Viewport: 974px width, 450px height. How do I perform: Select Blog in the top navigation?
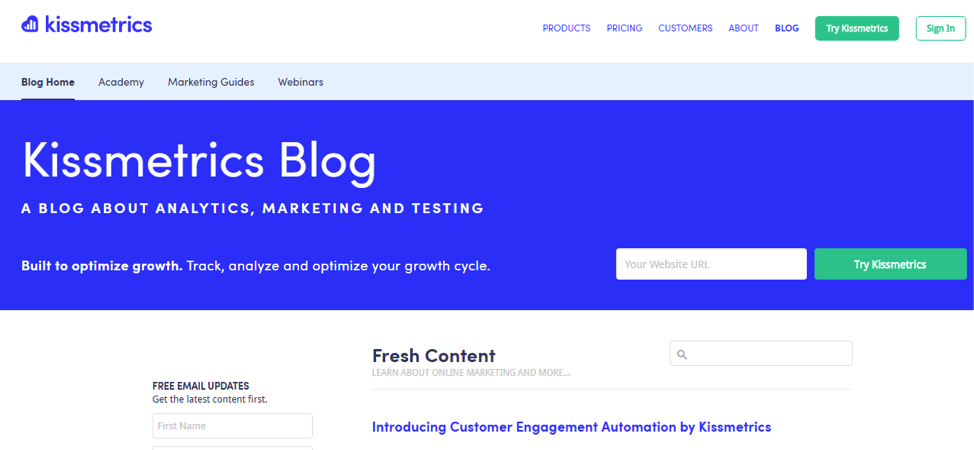pyautogui.click(x=787, y=28)
